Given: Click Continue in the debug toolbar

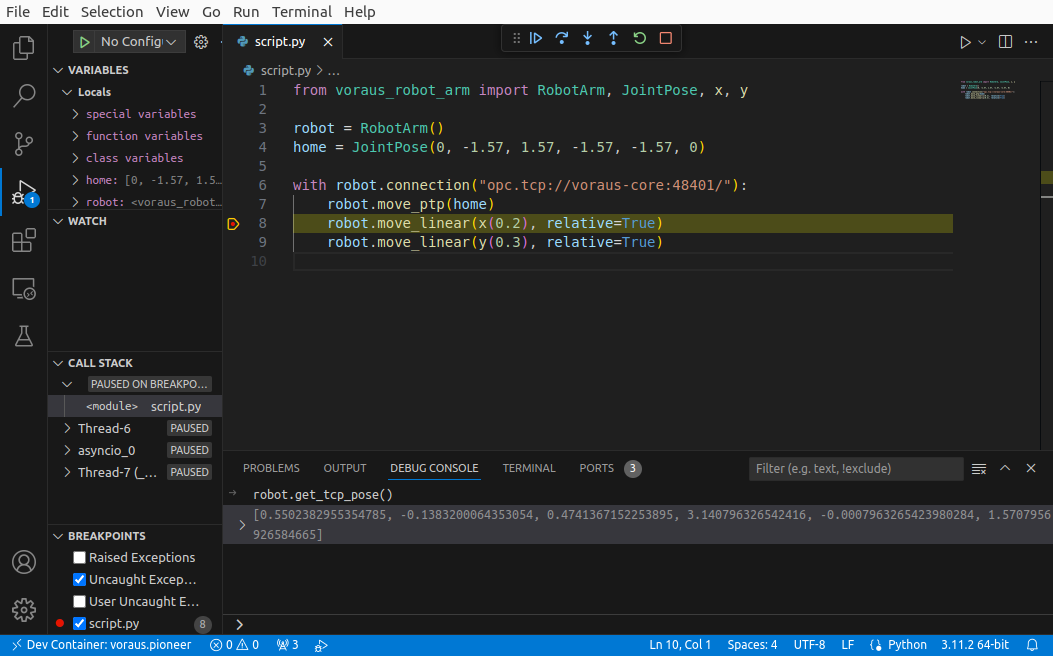Looking at the screenshot, I should point(536,39).
